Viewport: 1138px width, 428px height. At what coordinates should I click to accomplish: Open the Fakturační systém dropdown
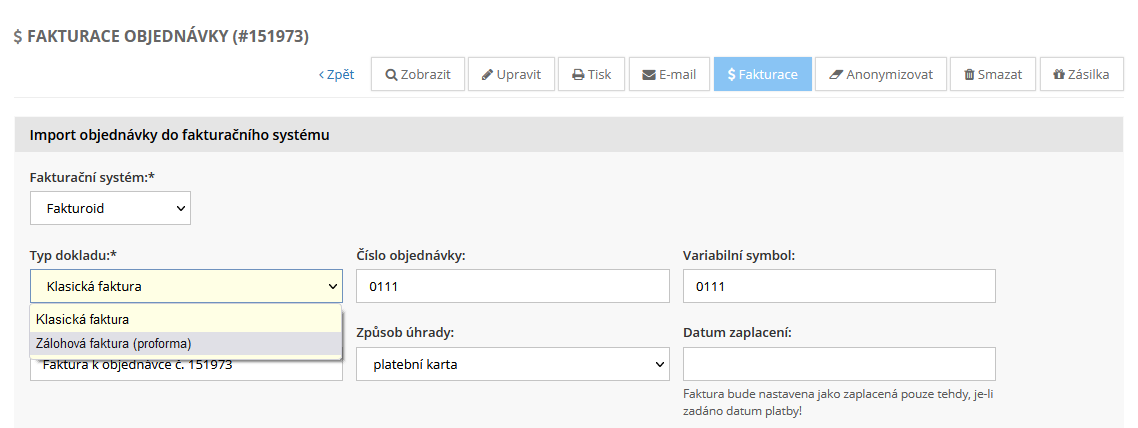click(110, 208)
